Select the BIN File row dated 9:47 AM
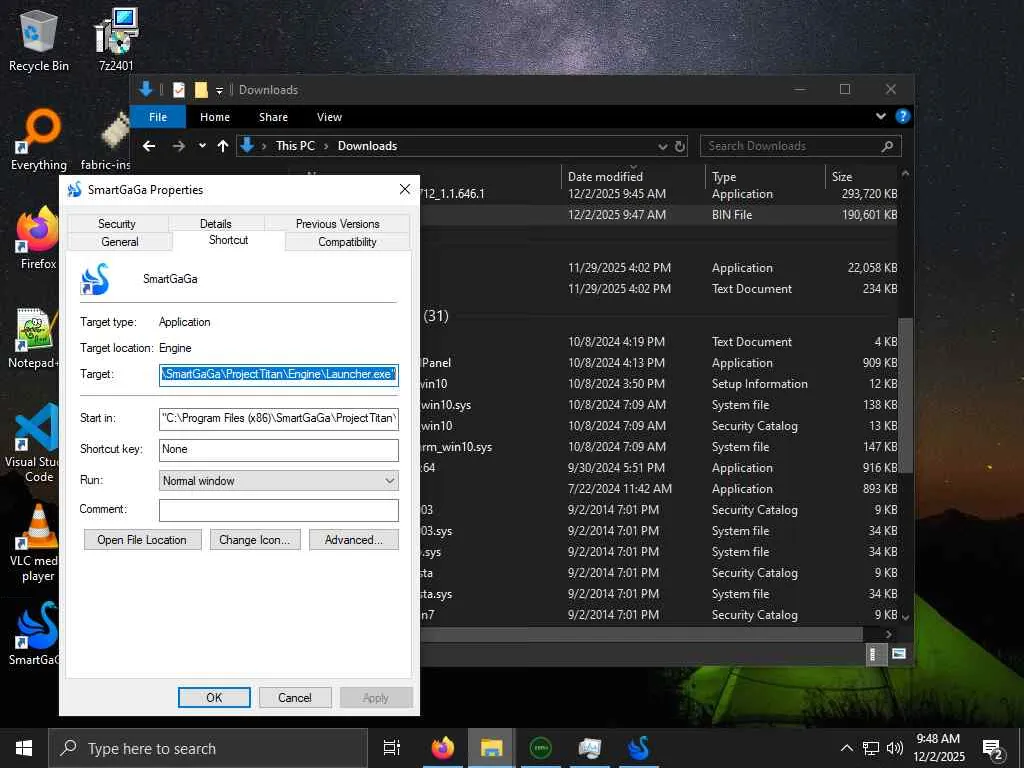The width and height of the screenshot is (1024, 768). [x=660, y=215]
